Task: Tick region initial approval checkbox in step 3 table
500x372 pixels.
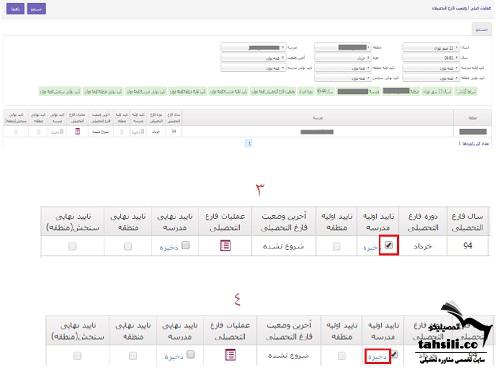Action: click(337, 246)
